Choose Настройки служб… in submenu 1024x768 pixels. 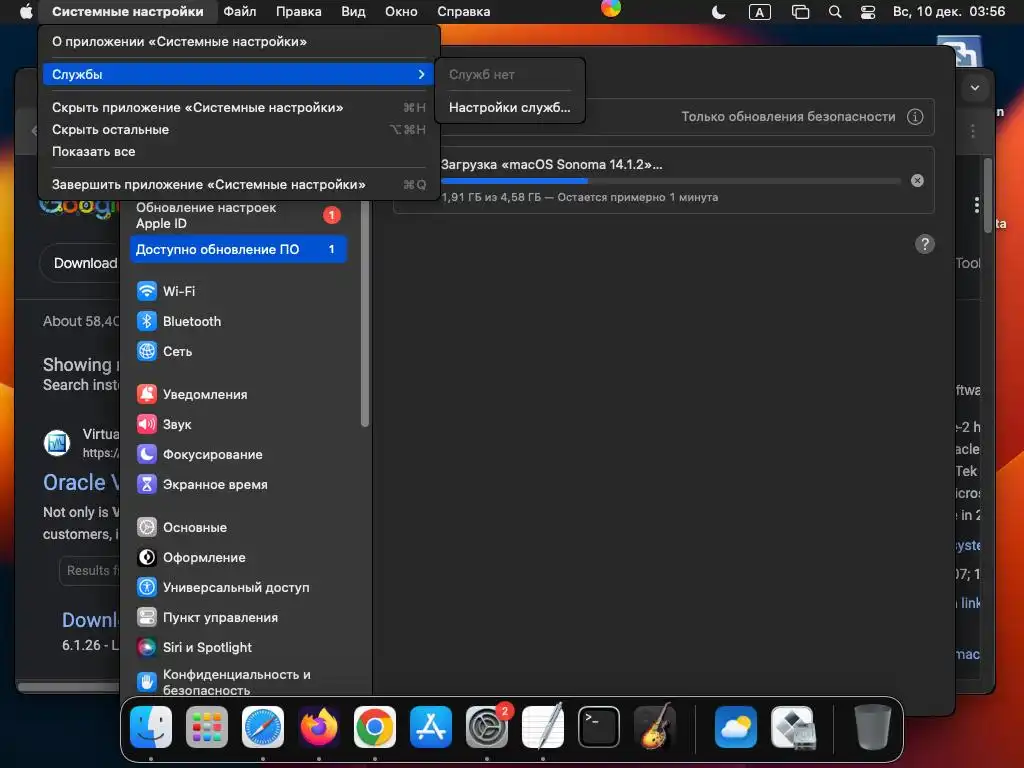(x=509, y=108)
